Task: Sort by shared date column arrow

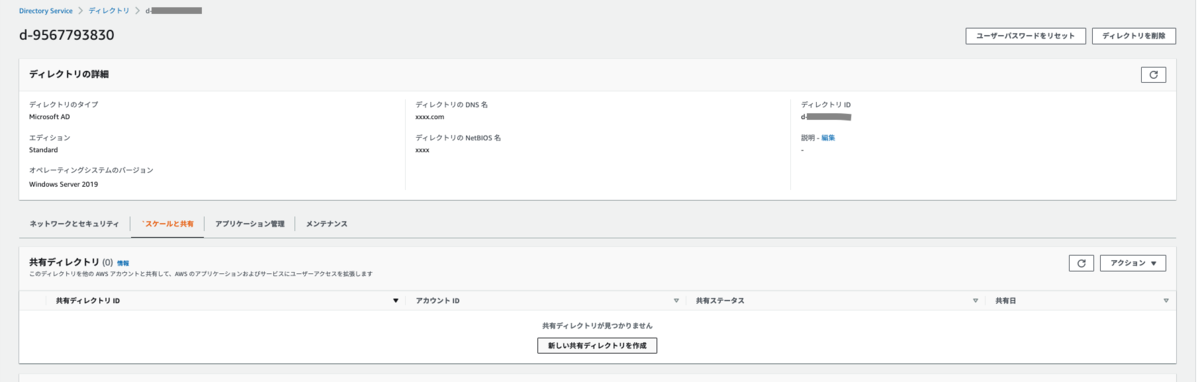Action: click(1166, 301)
